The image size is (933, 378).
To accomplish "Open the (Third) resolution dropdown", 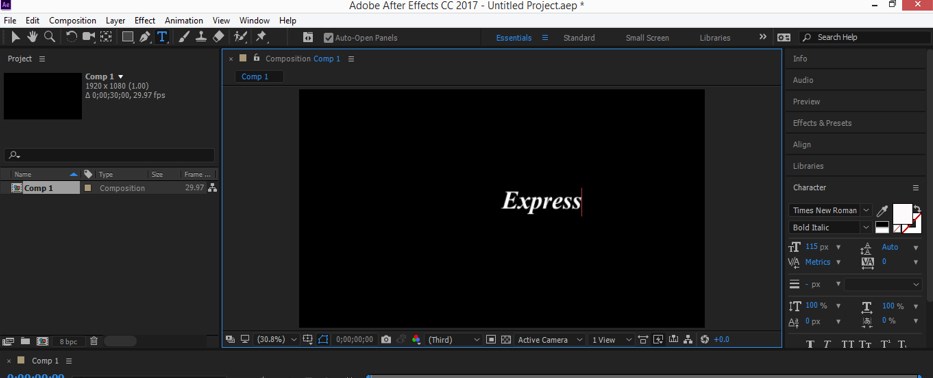I will (453, 339).
